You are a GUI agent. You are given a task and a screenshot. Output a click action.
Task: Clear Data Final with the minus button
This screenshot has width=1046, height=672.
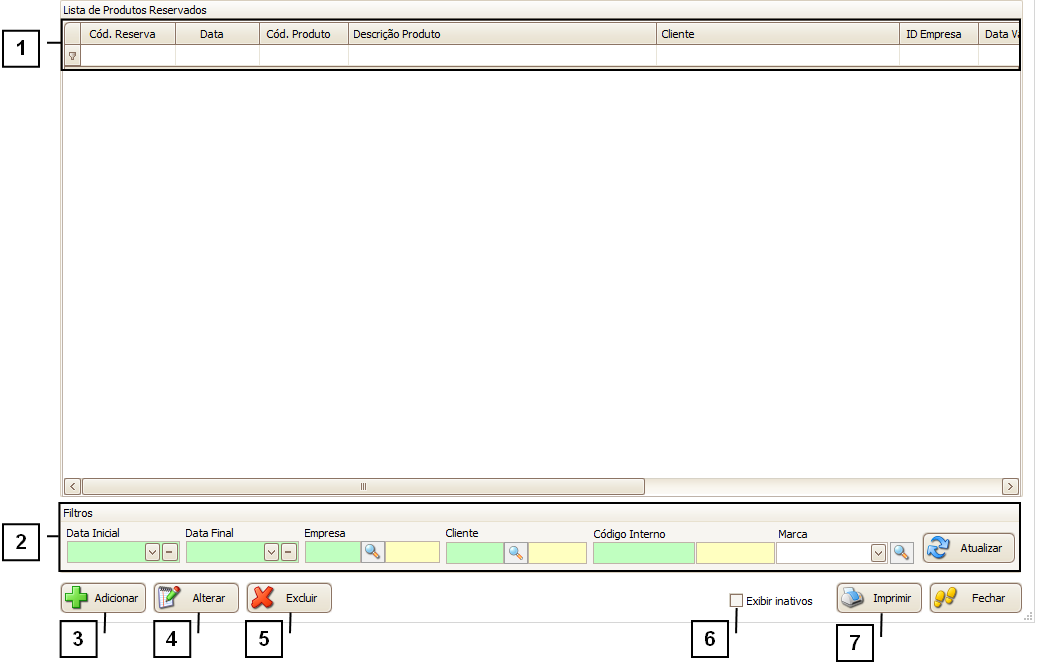tap(288, 552)
